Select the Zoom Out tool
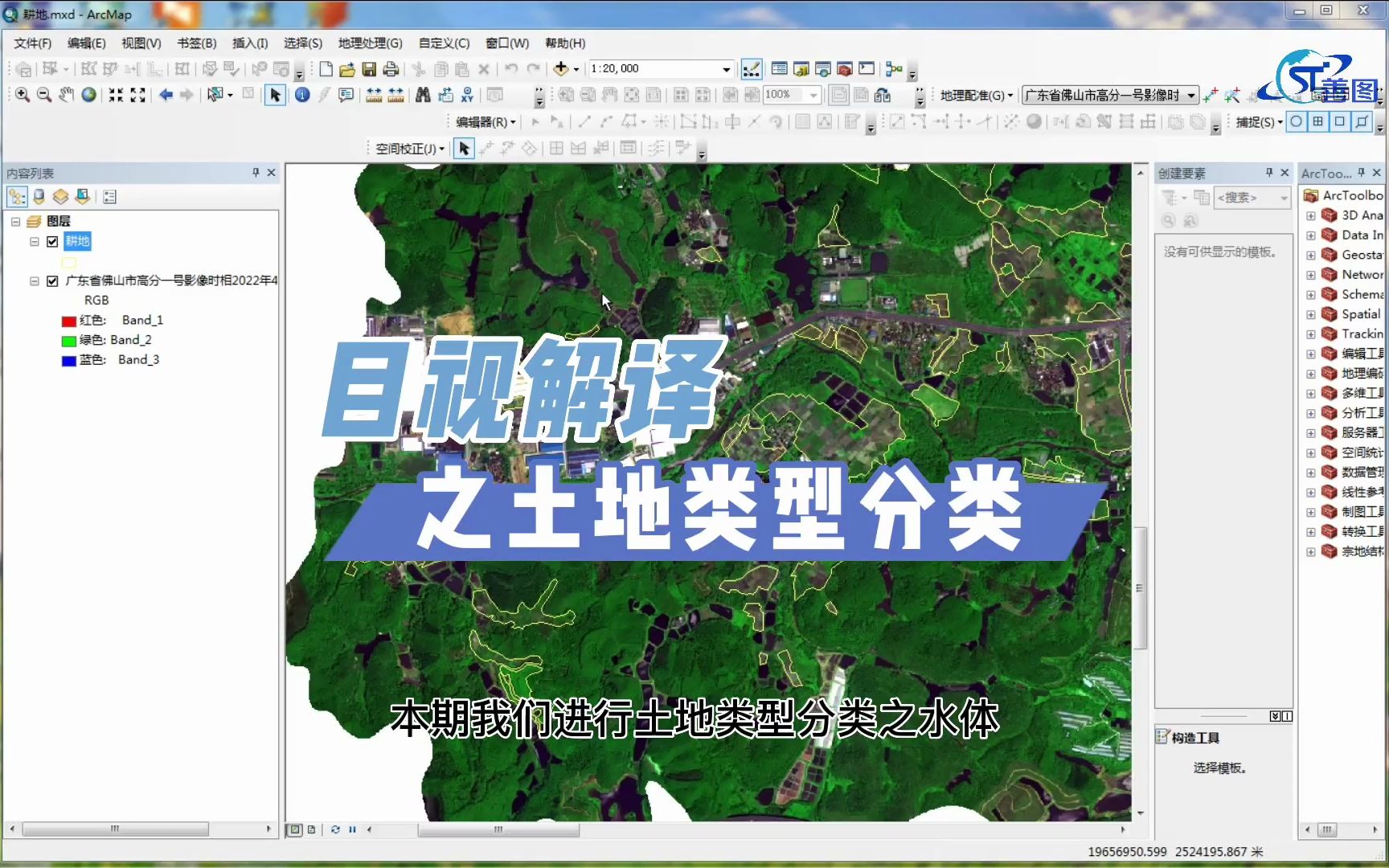The height and width of the screenshot is (868, 1389). coord(44,95)
